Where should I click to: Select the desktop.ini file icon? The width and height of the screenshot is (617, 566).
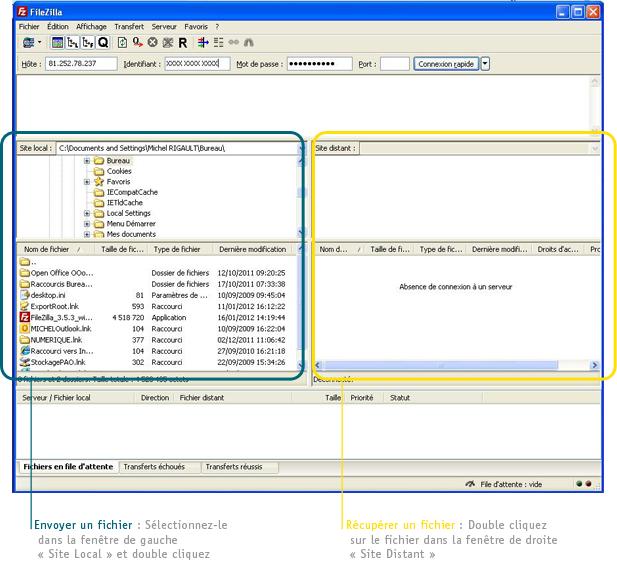pyautogui.click(x=25, y=295)
